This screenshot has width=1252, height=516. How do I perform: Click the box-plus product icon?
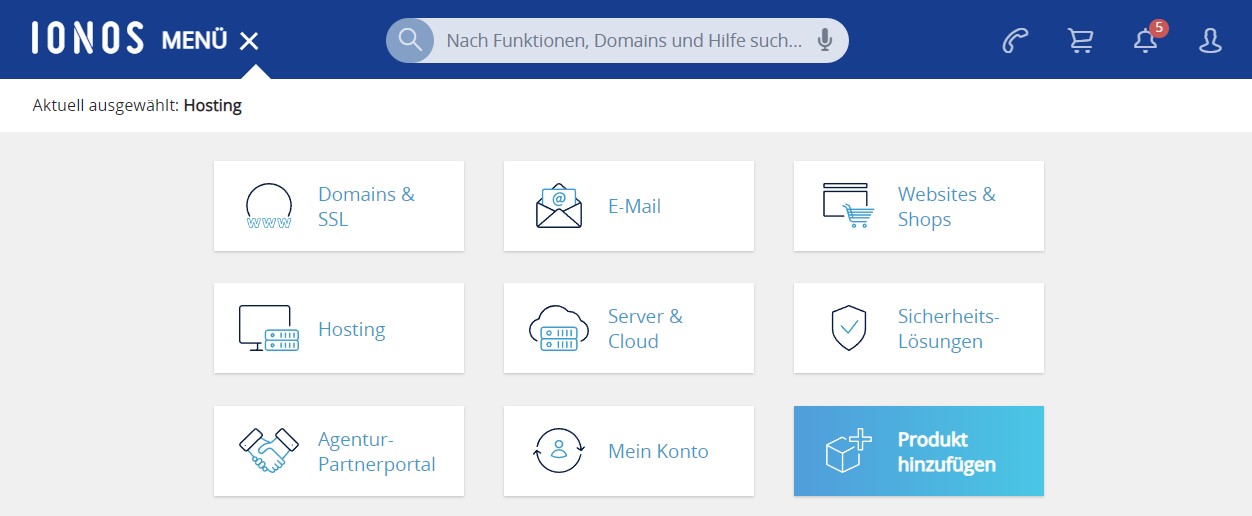point(848,451)
